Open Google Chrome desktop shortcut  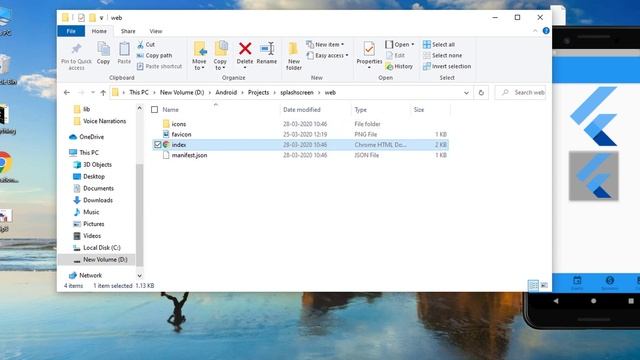tap(6, 166)
